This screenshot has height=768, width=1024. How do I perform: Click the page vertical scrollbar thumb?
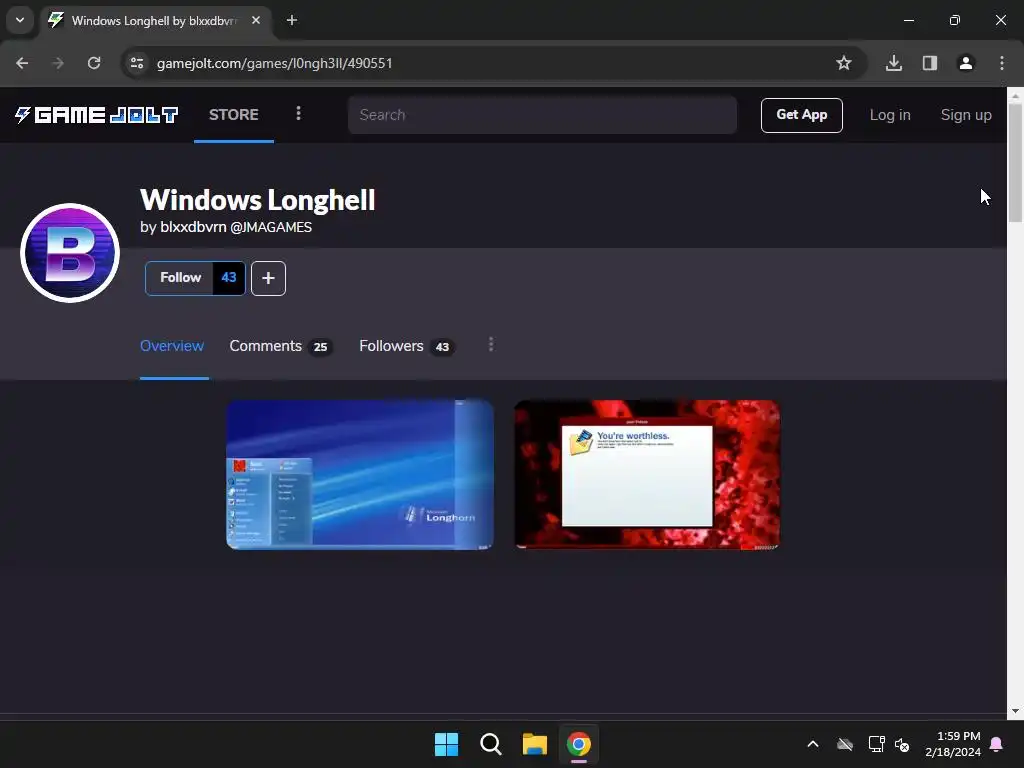[x=1016, y=163]
